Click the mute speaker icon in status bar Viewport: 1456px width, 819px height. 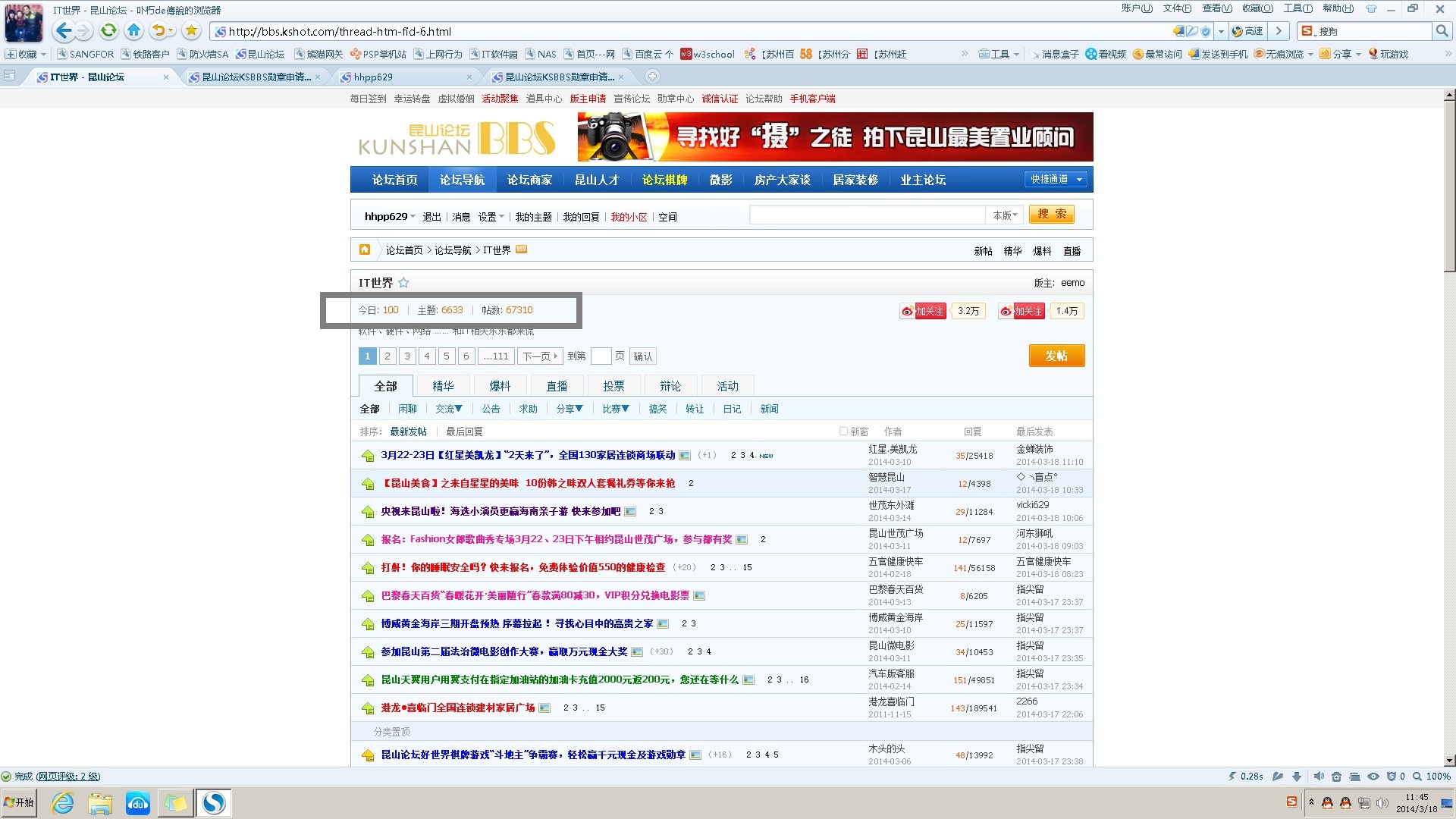(x=1319, y=777)
